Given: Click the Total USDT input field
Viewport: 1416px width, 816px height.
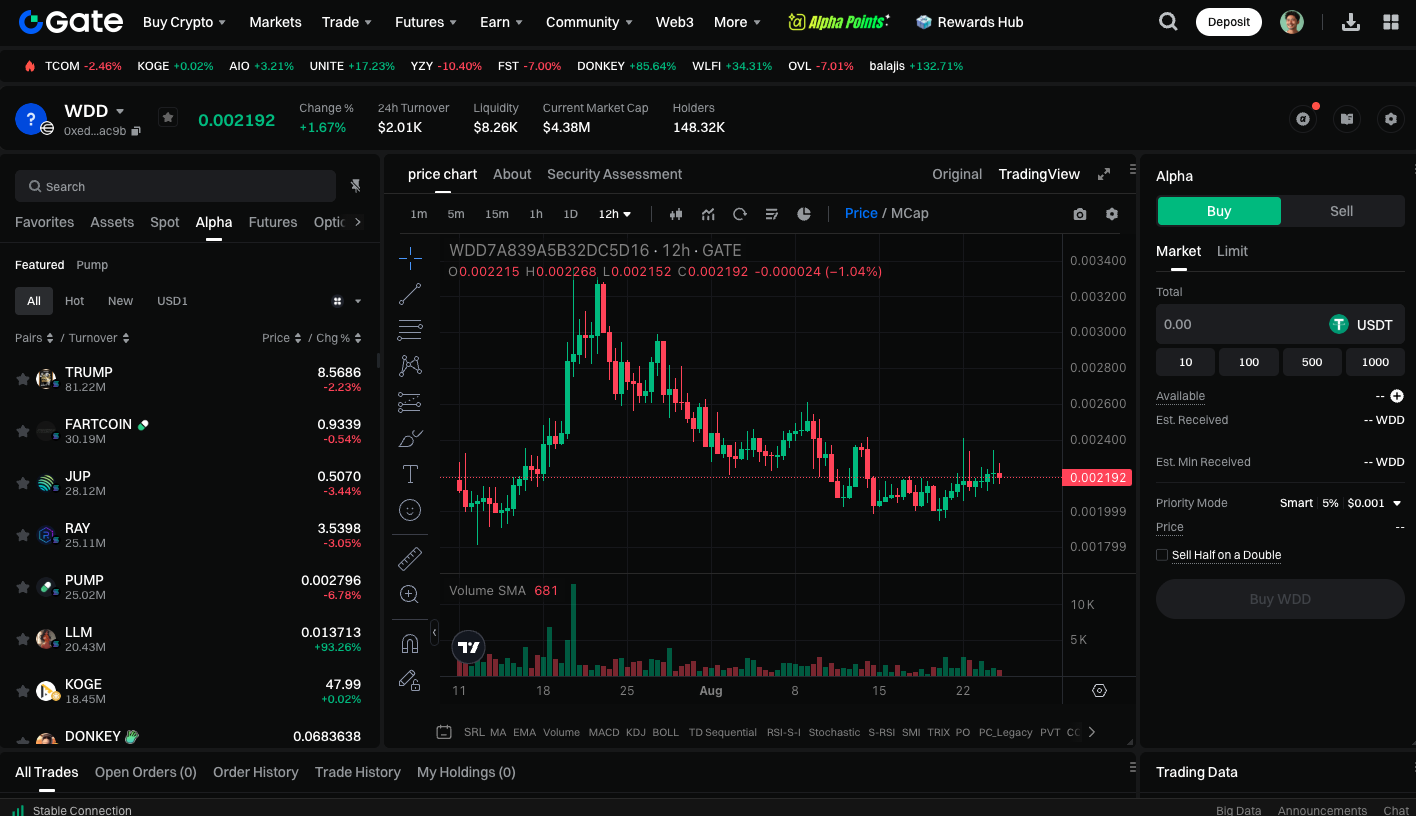Looking at the screenshot, I should 1280,324.
